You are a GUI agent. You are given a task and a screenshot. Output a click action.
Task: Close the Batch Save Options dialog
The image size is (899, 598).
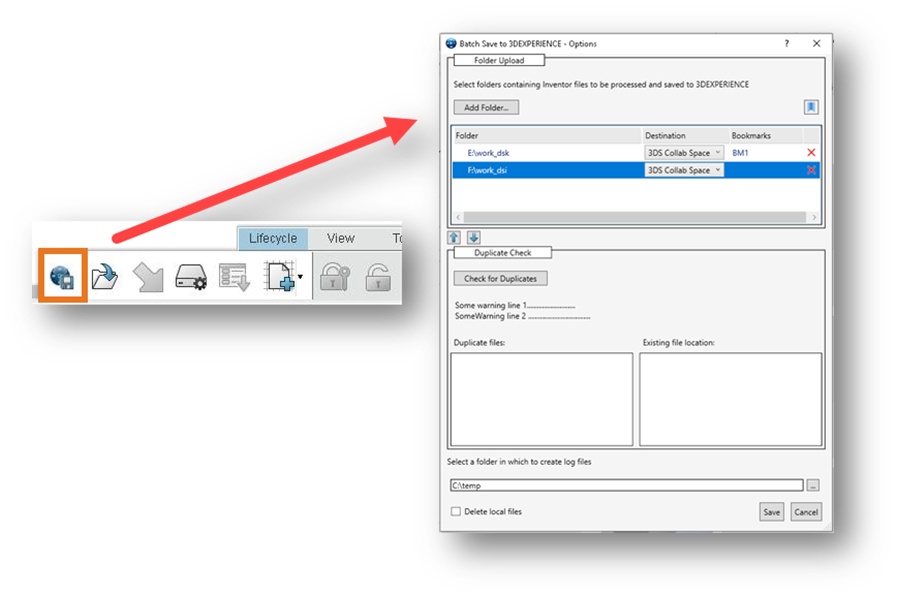coord(816,44)
